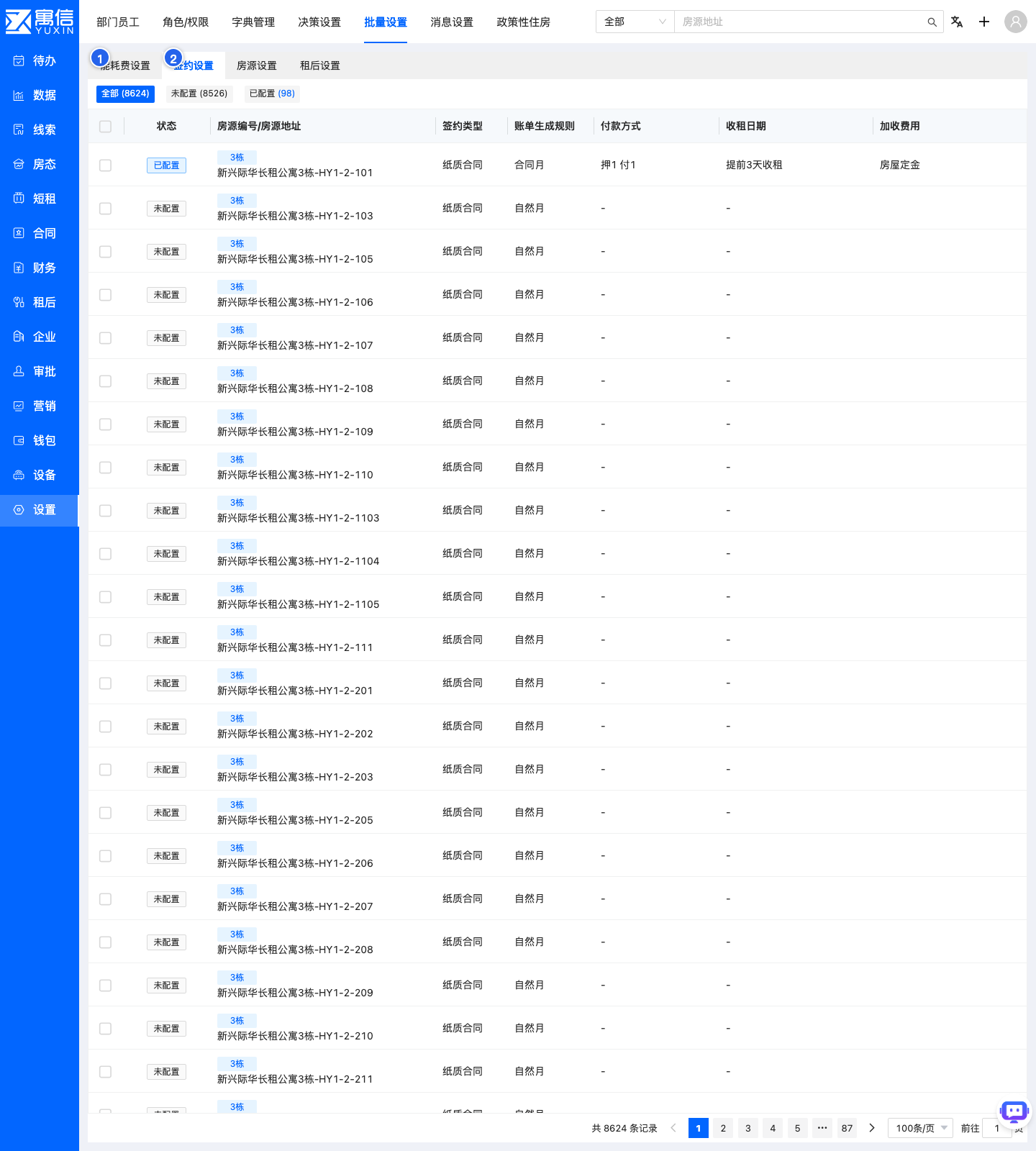Open the 政策性住房 menu
The height and width of the screenshot is (1151, 1036).
coord(523,22)
